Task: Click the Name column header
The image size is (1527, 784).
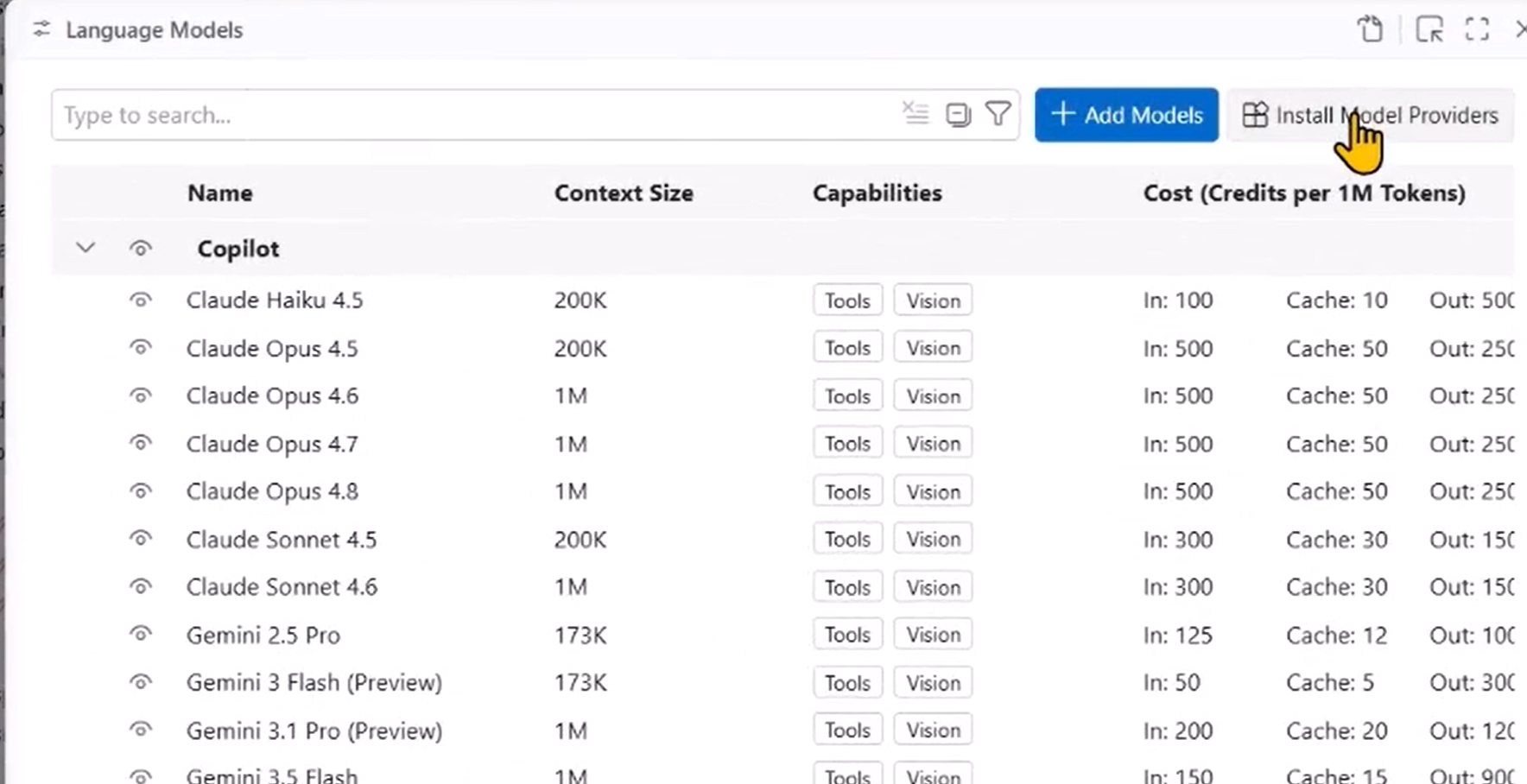Action: coord(220,193)
